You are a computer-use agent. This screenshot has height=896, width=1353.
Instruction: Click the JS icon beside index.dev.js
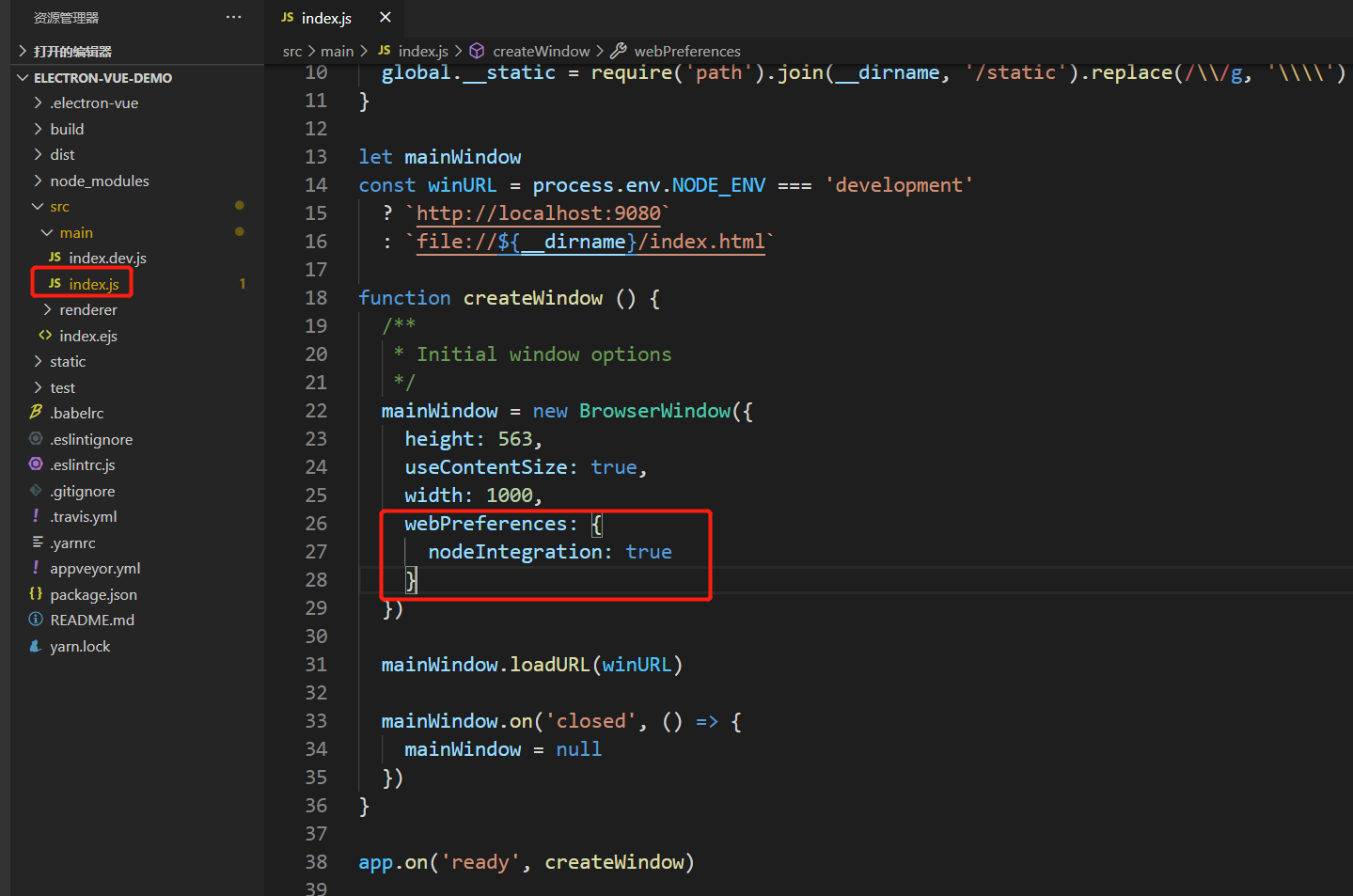pos(55,257)
